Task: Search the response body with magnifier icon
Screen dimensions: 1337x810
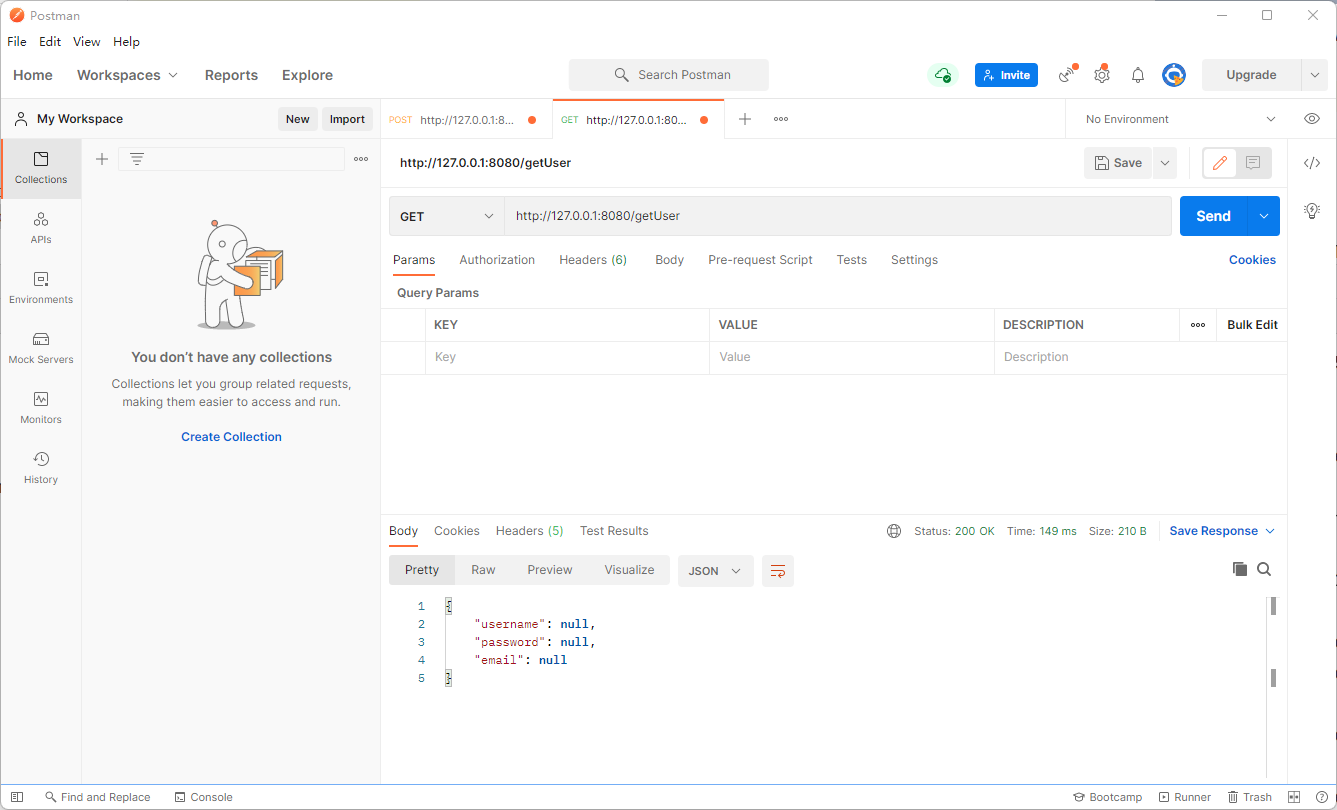Action: pyautogui.click(x=1264, y=569)
